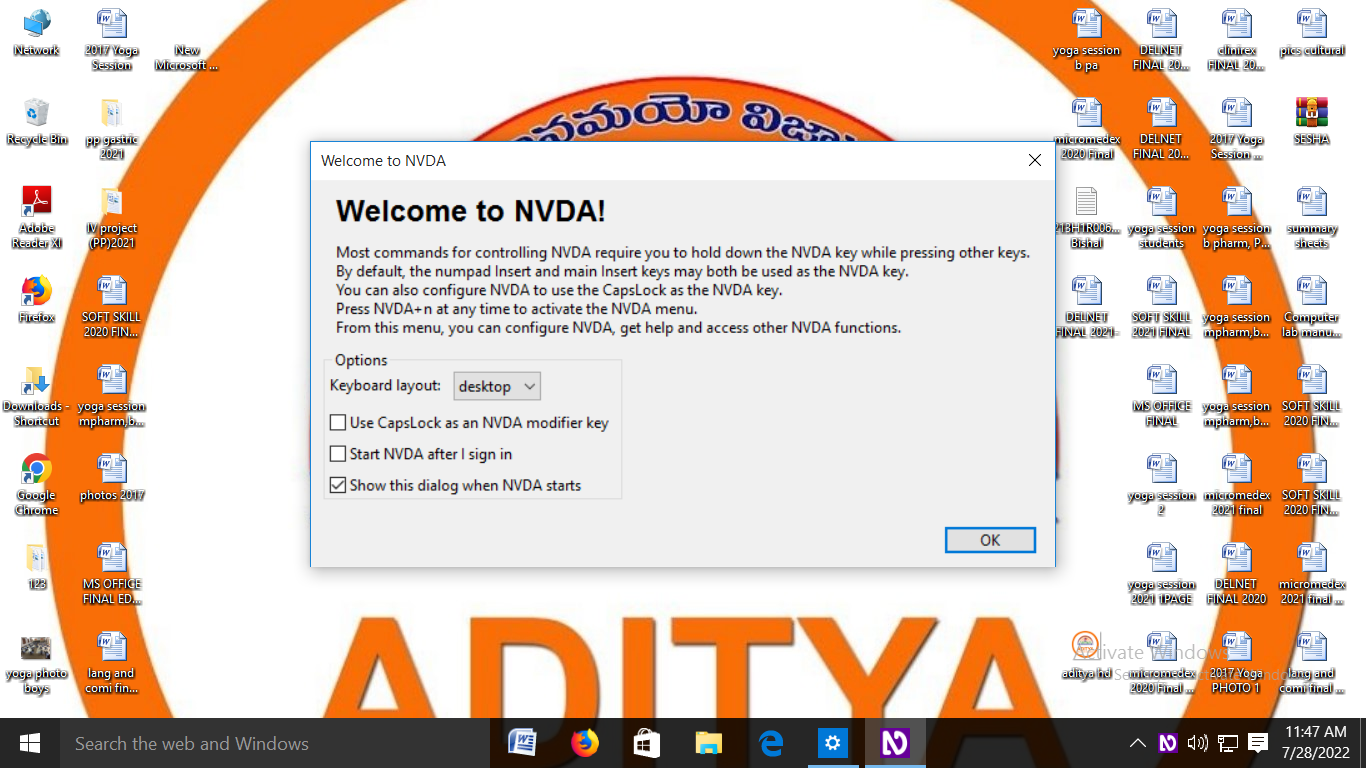1366x768 pixels.
Task: Select the Recycle Bin icon
Action: 37,121
